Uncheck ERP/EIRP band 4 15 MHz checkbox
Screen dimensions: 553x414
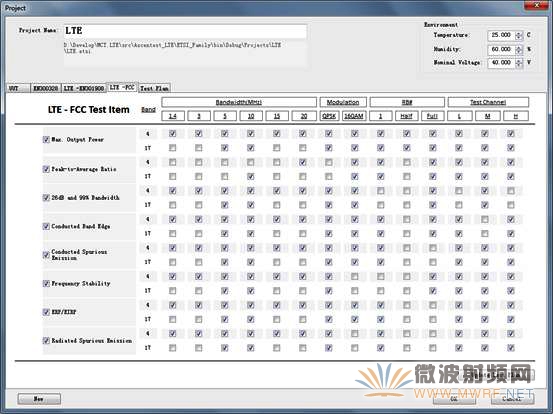(277, 305)
